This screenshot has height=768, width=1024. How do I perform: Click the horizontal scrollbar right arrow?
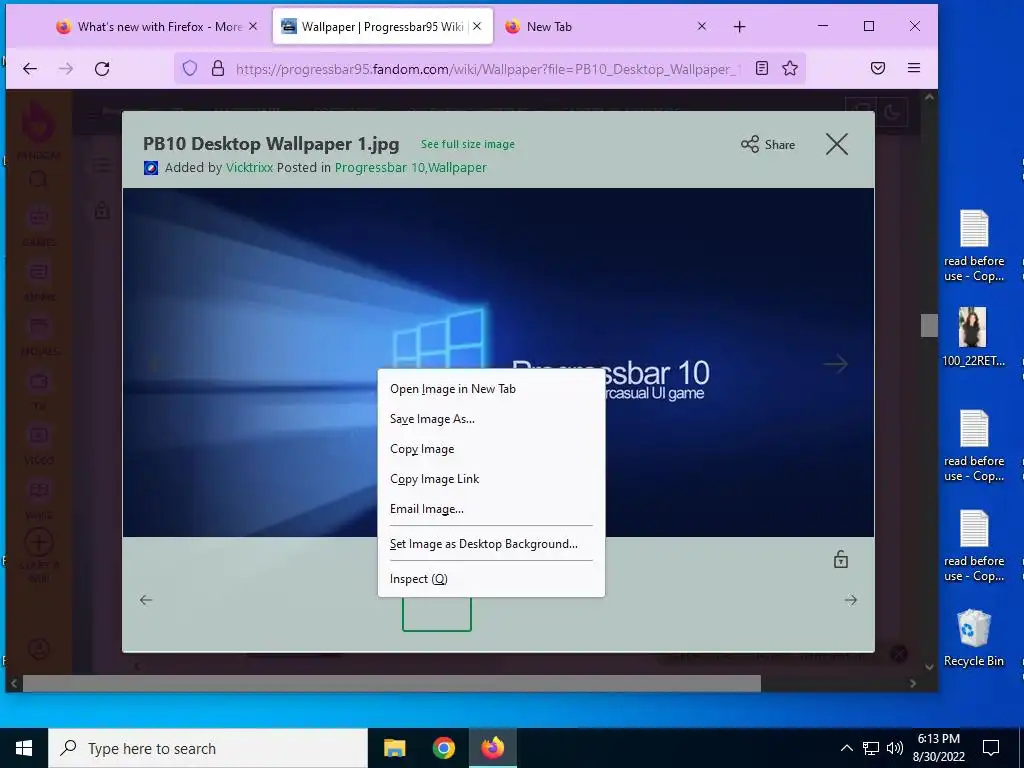coord(913,684)
